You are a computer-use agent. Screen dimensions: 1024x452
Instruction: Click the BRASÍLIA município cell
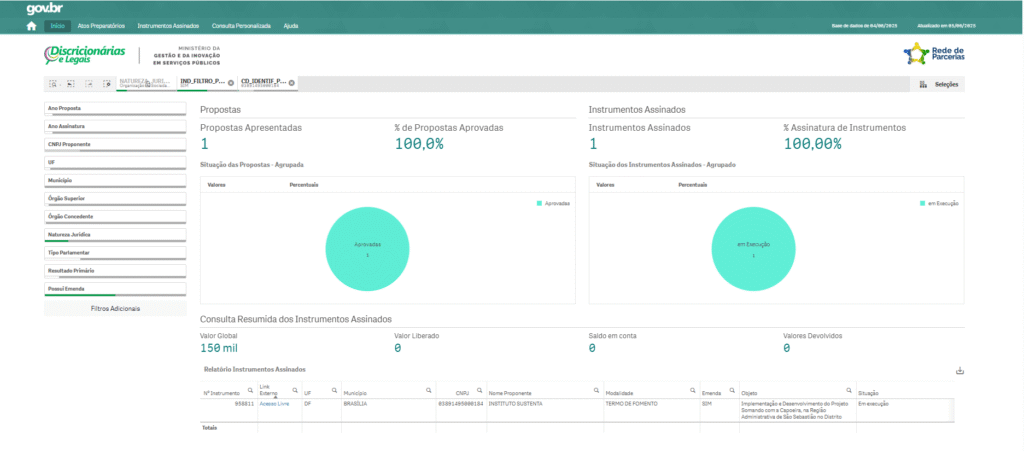[x=355, y=404]
